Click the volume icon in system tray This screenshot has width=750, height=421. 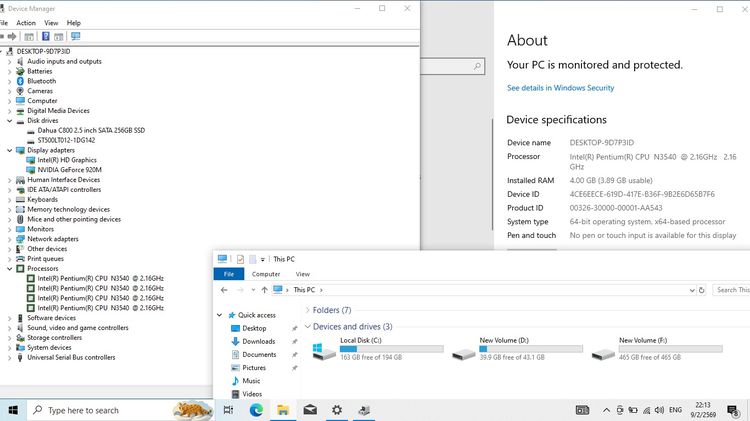[x=659, y=410]
